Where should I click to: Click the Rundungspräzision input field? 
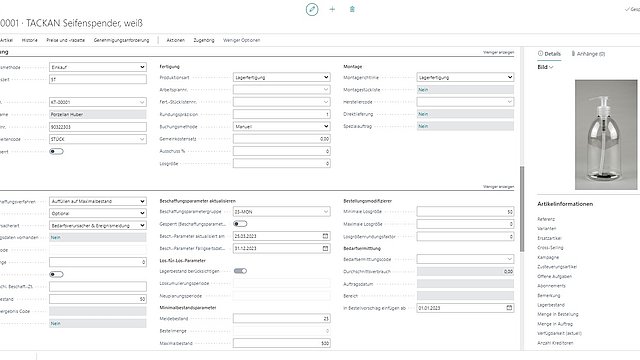(282, 114)
